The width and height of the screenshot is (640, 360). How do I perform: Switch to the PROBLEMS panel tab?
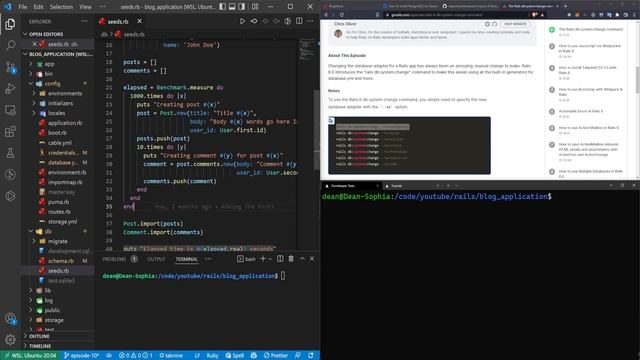114,259
